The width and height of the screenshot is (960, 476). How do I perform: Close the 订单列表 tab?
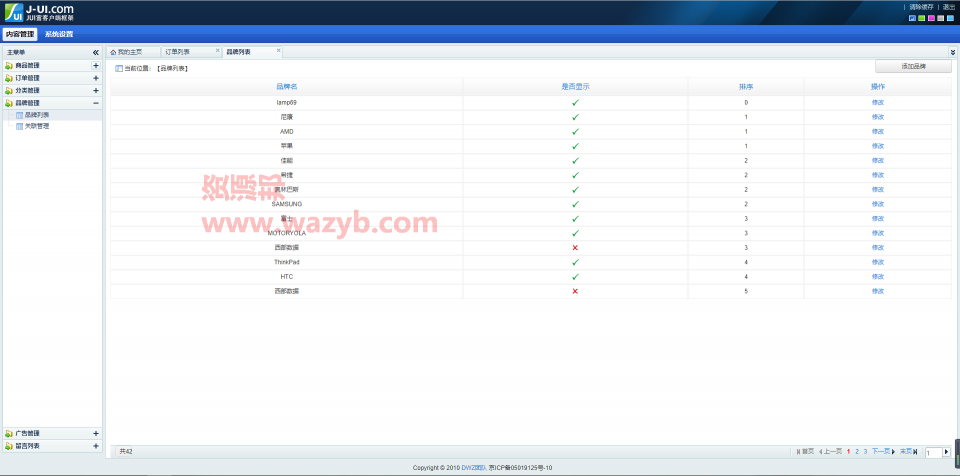(217, 50)
